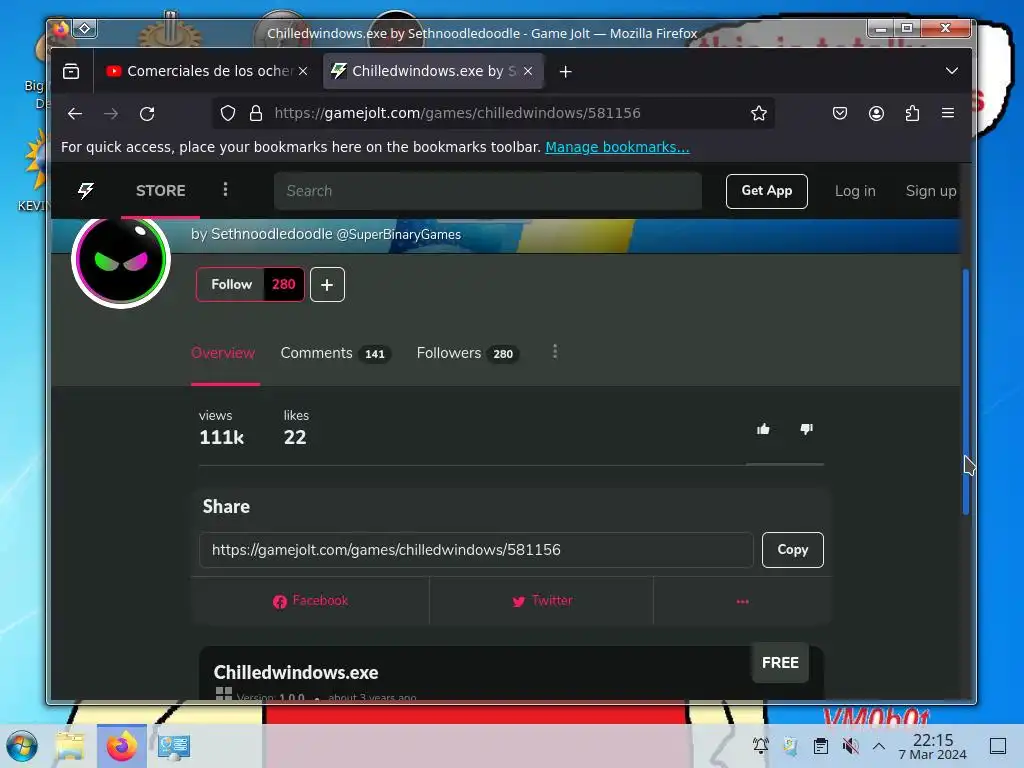Viewport: 1024px width, 768px height.
Task: Focus the Game Jolt search field
Action: pyautogui.click(x=488, y=191)
